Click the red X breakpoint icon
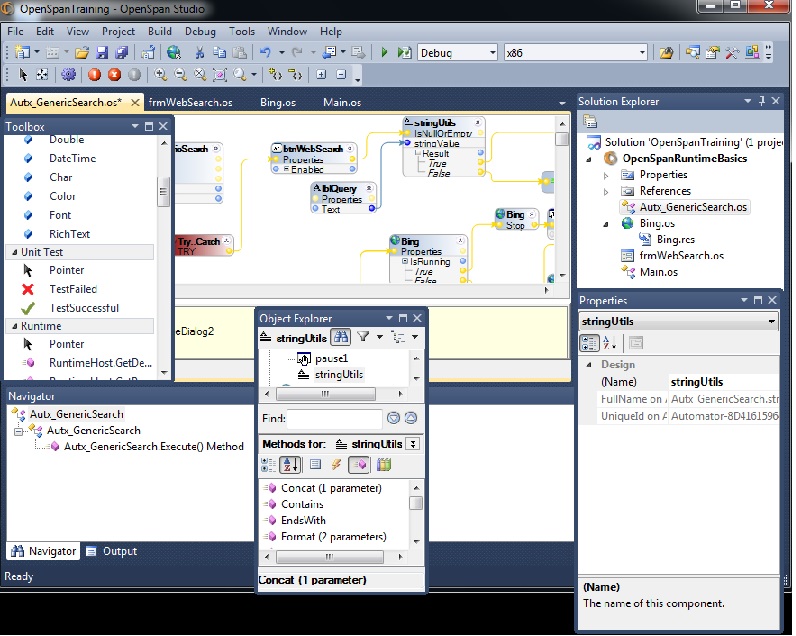Screen dimensions: 796x636 (x=115, y=75)
